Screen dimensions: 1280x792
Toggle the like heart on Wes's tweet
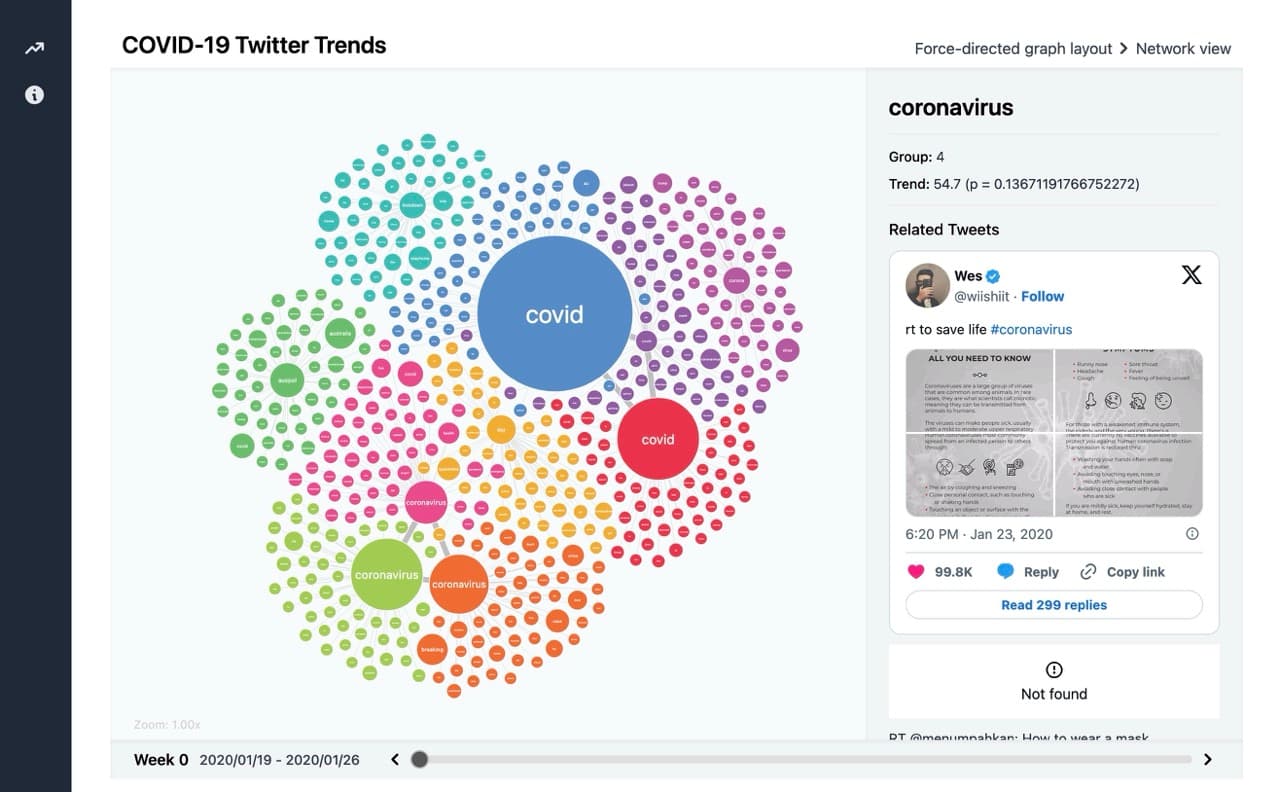[915, 571]
